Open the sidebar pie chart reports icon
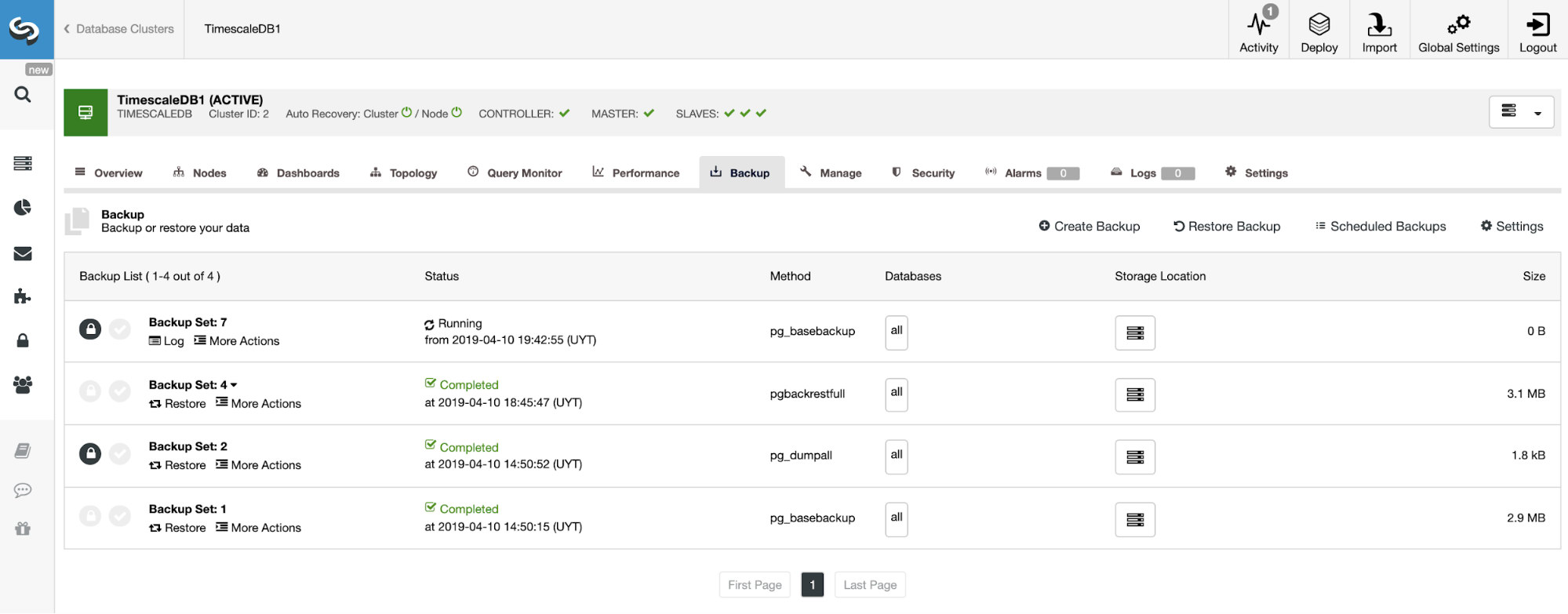Viewport: 1568px width, 614px height. click(x=23, y=208)
